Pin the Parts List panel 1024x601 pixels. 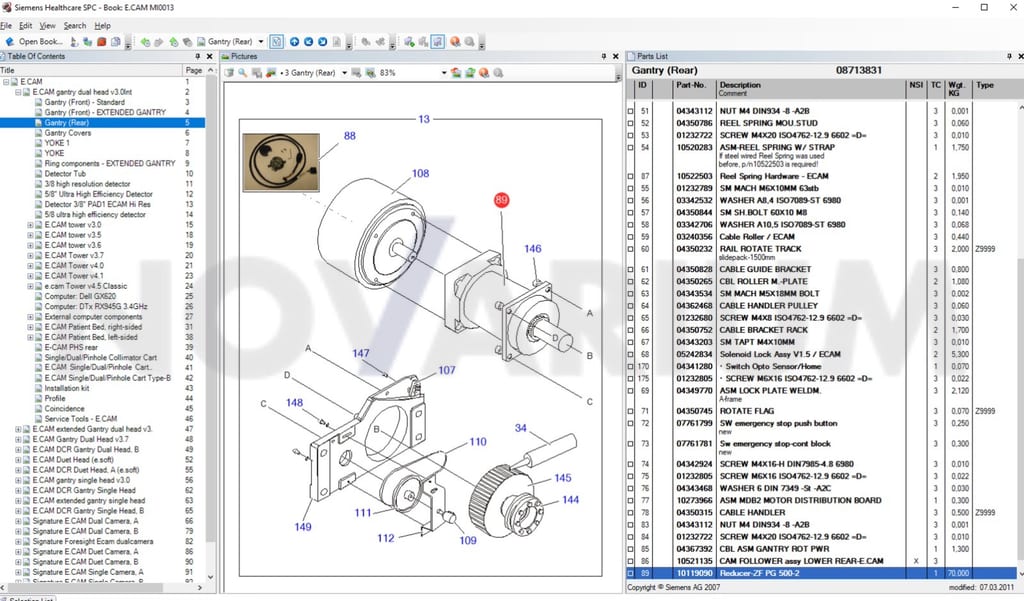click(x=1009, y=57)
